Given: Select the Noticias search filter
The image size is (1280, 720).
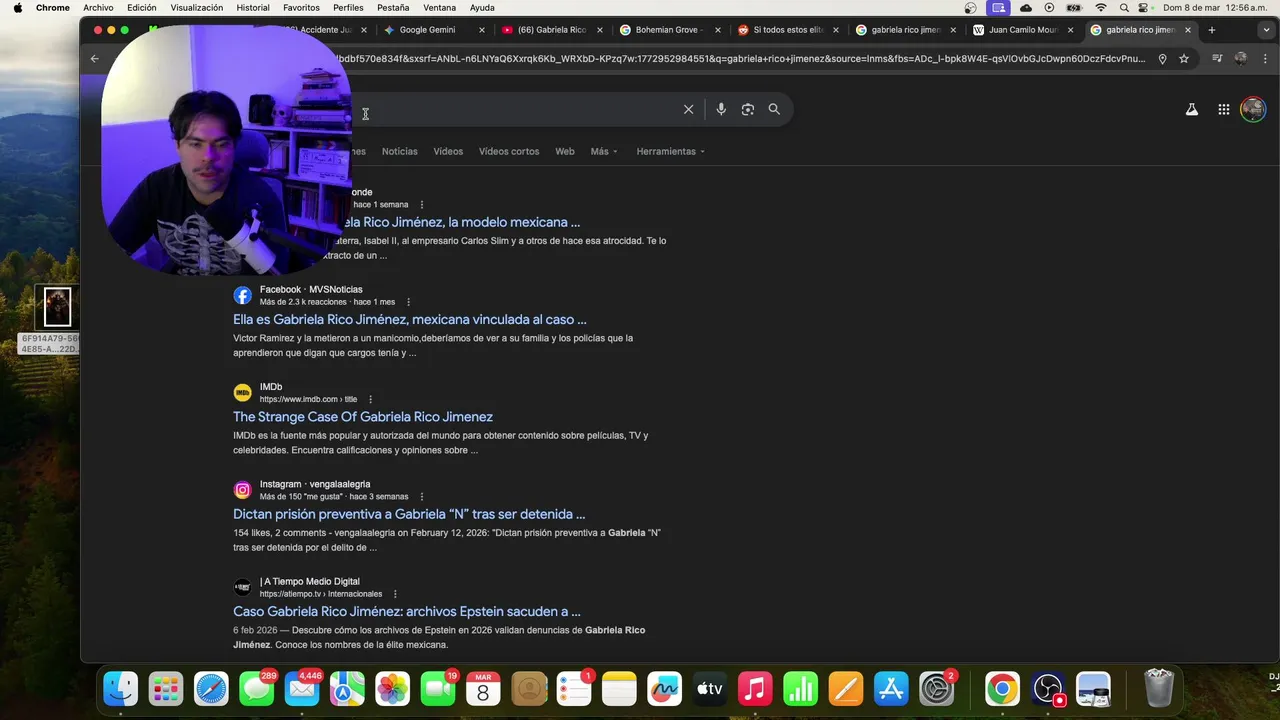Looking at the screenshot, I should pyautogui.click(x=399, y=152).
